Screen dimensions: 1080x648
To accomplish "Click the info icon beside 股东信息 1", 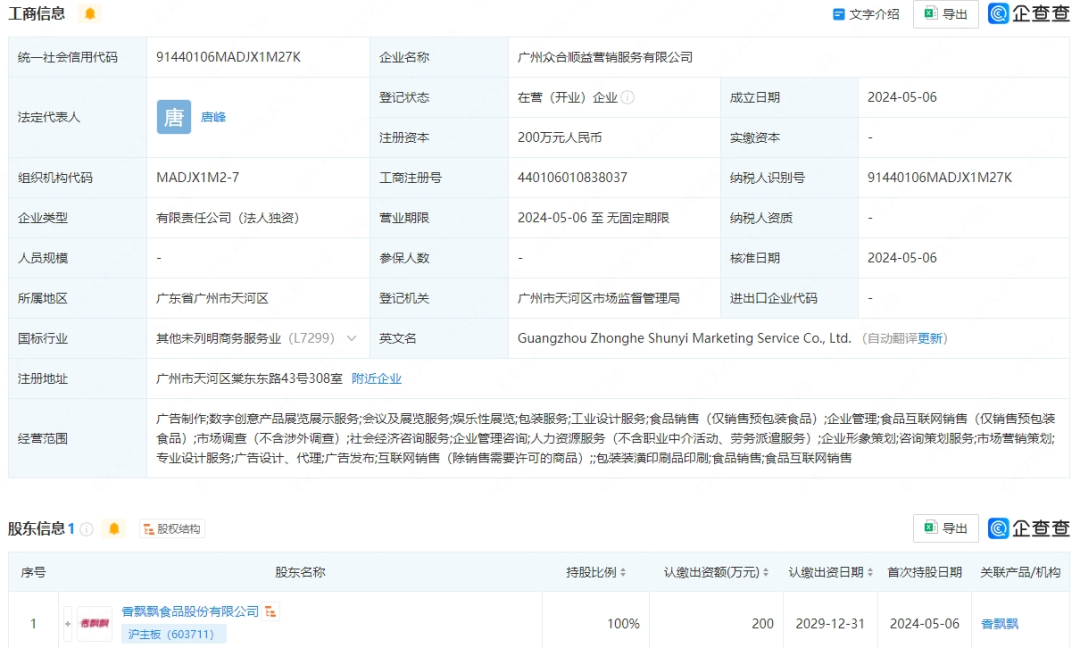I will pyautogui.click(x=87, y=529).
